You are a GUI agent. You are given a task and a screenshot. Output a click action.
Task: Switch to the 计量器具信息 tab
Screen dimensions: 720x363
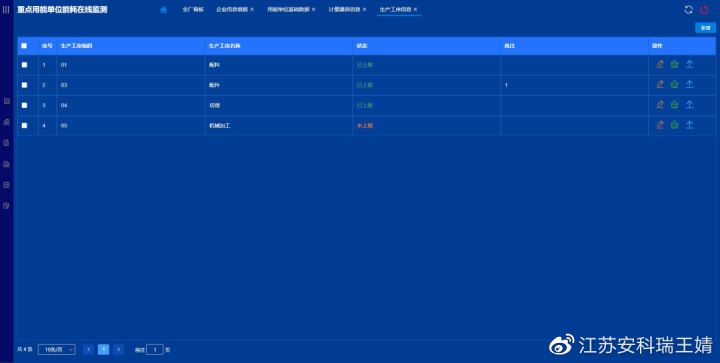[x=344, y=10]
